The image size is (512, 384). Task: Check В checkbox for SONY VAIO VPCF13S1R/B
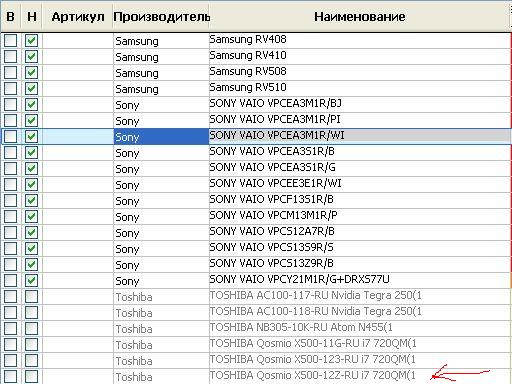10,201
